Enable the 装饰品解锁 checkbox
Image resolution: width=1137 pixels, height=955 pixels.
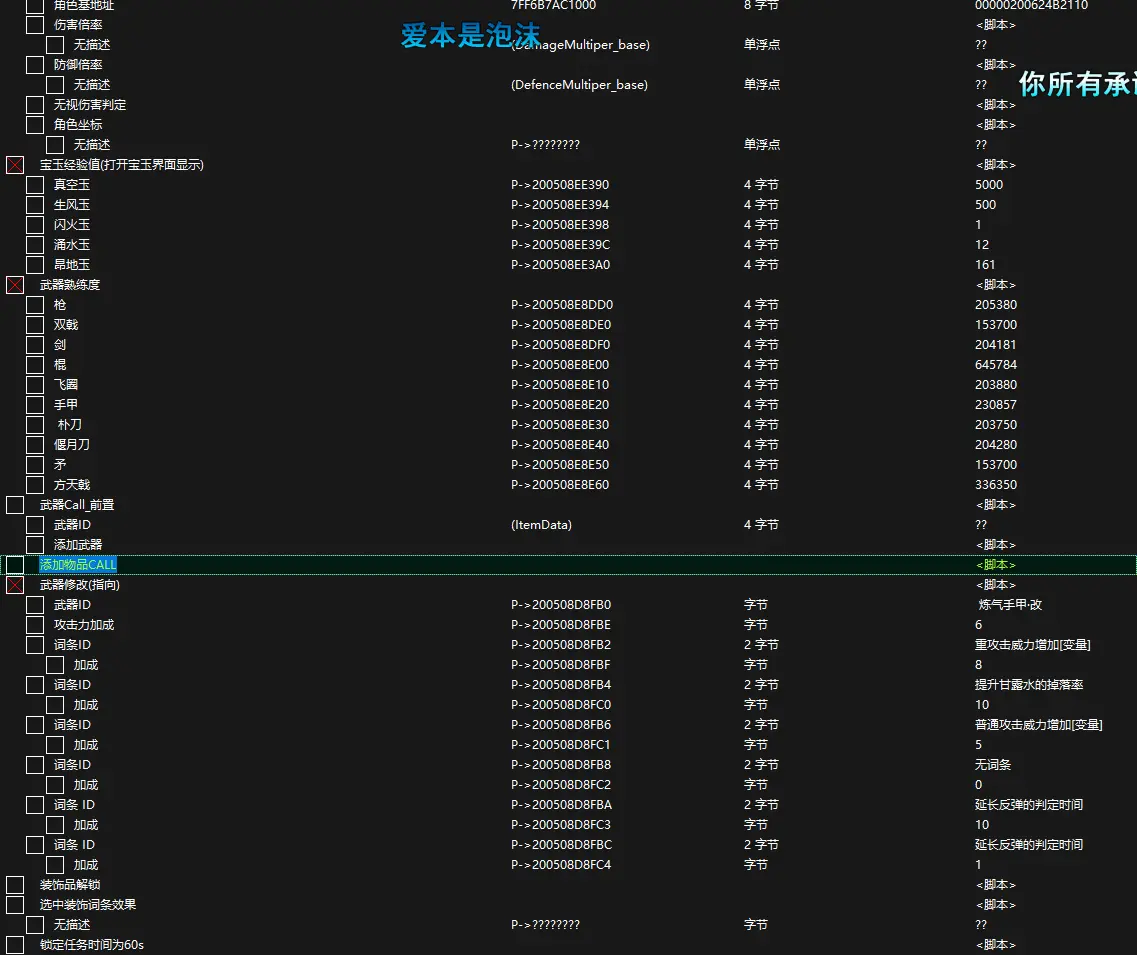tap(15, 885)
